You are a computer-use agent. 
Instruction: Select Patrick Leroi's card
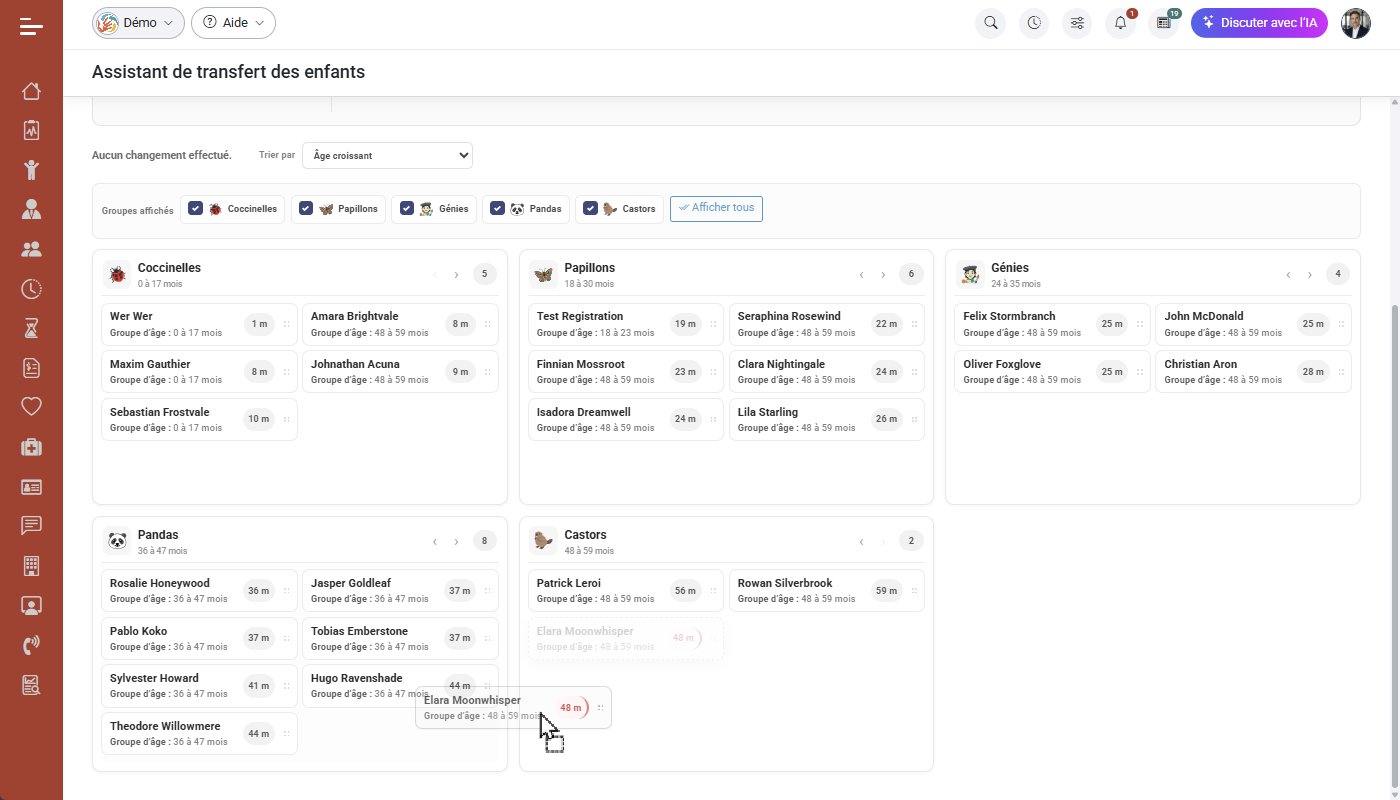tap(626, 591)
